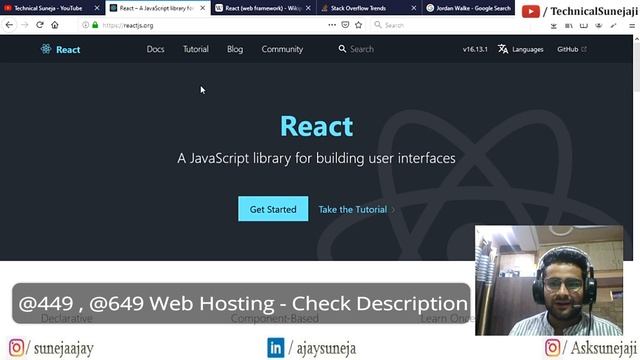Close the Technical Suneja YouTube tab
This screenshot has width=640, height=360.
click(x=97, y=8)
